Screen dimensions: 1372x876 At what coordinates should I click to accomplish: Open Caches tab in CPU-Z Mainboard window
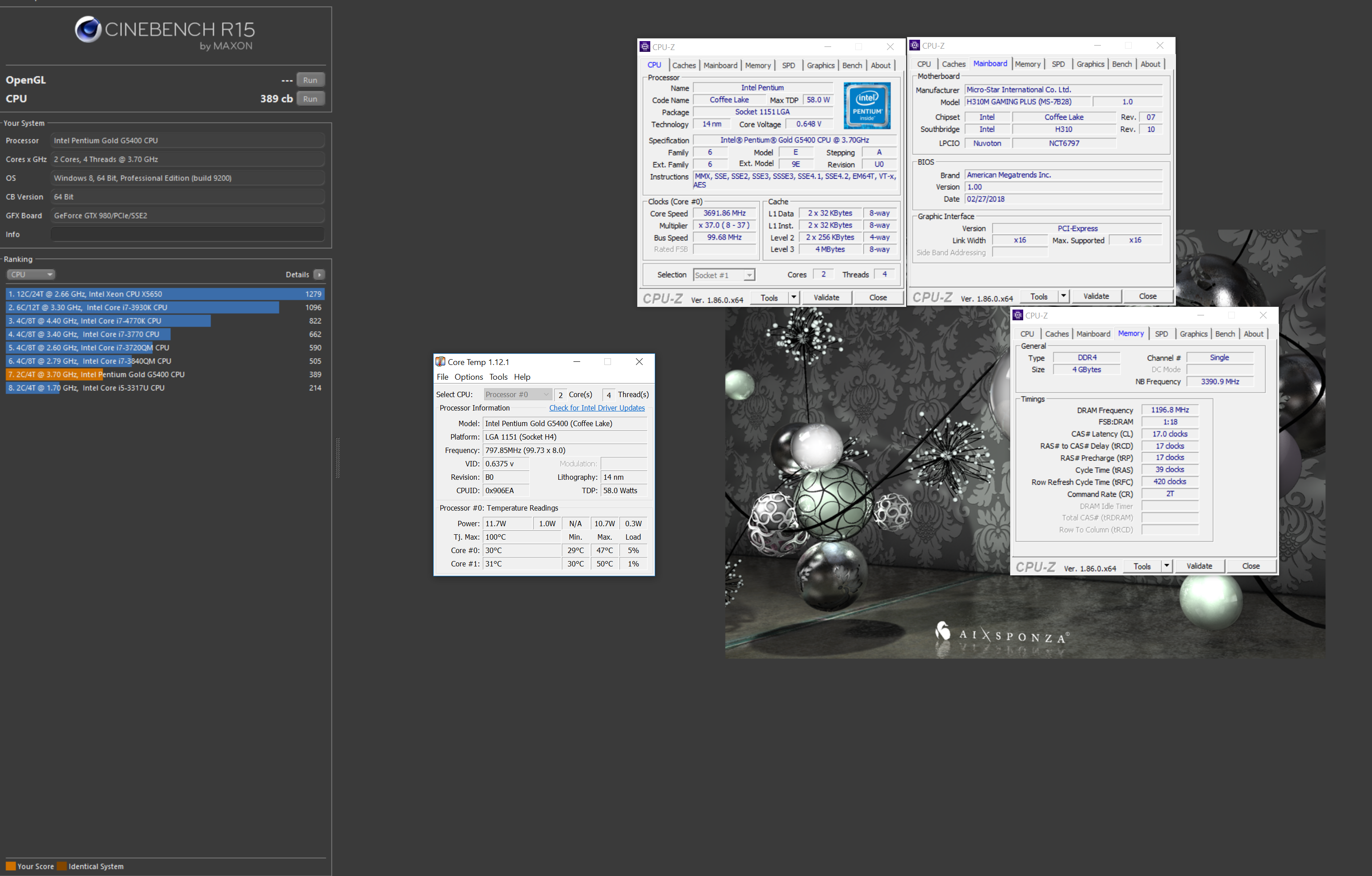coord(954,64)
